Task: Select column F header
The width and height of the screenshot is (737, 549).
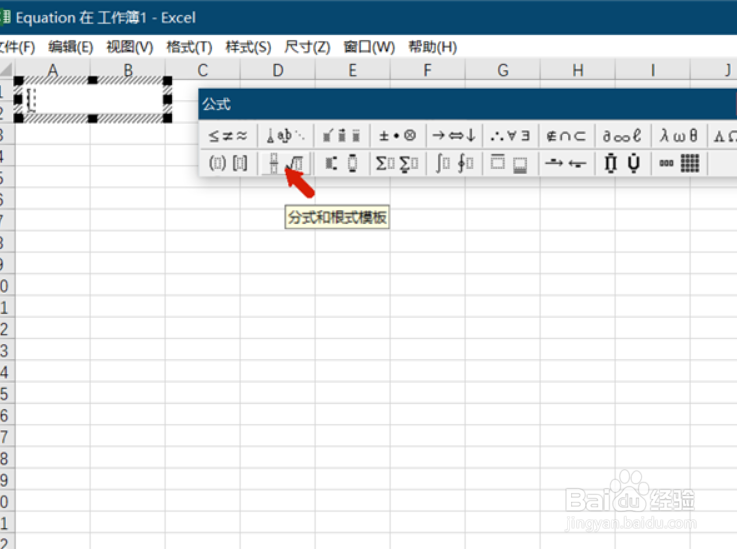Action: [427, 70]
